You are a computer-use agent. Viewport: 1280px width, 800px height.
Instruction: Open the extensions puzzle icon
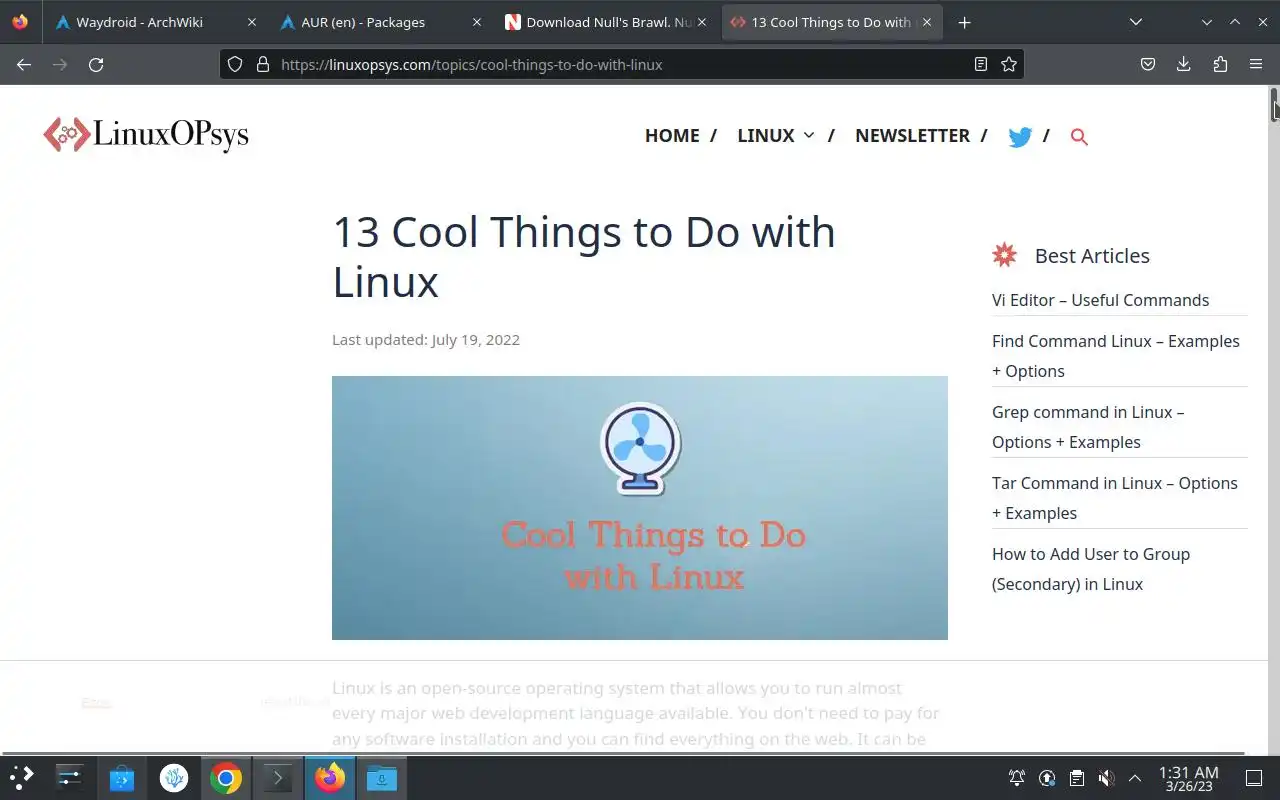click(1220, 64)
